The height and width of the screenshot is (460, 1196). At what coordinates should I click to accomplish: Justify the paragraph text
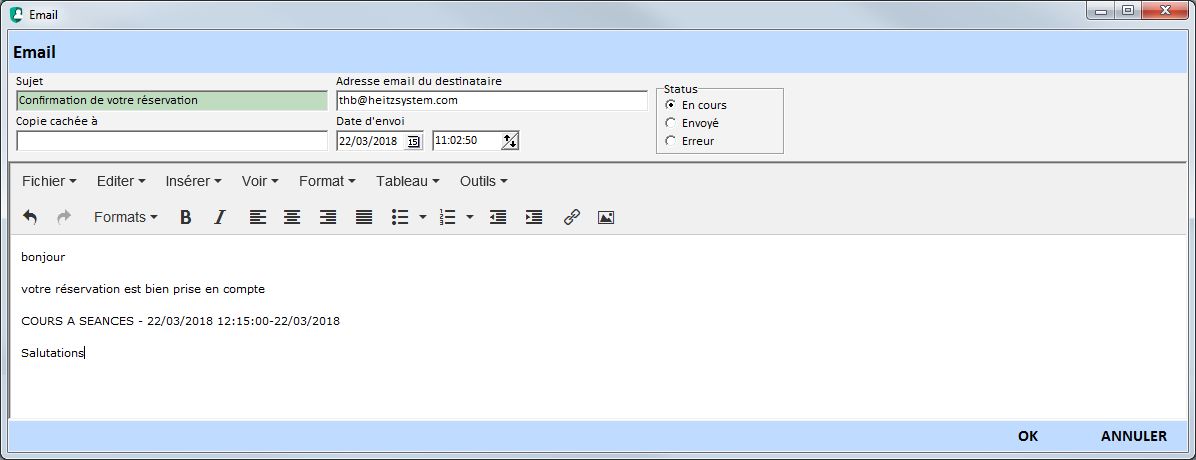pyautogui.click(x=364, y=217)
